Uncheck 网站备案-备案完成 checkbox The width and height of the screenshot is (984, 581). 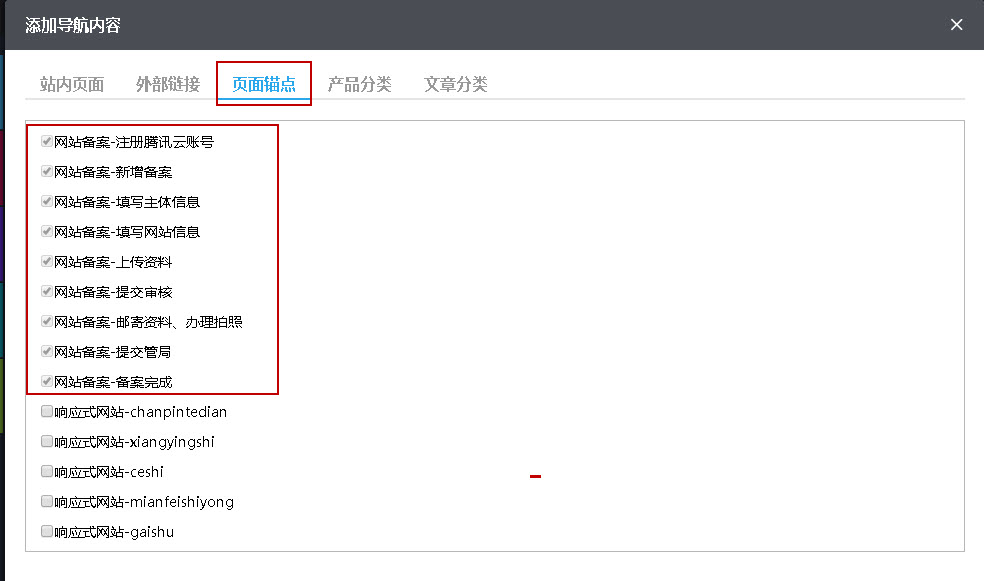(47, 381)
